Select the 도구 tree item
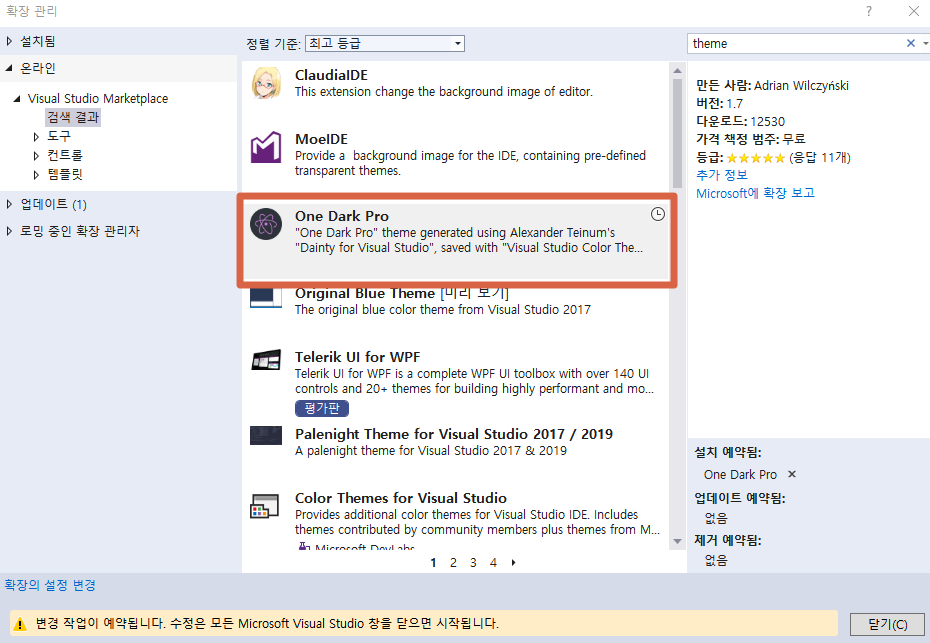Screen dimensions: 930x643 59,136
